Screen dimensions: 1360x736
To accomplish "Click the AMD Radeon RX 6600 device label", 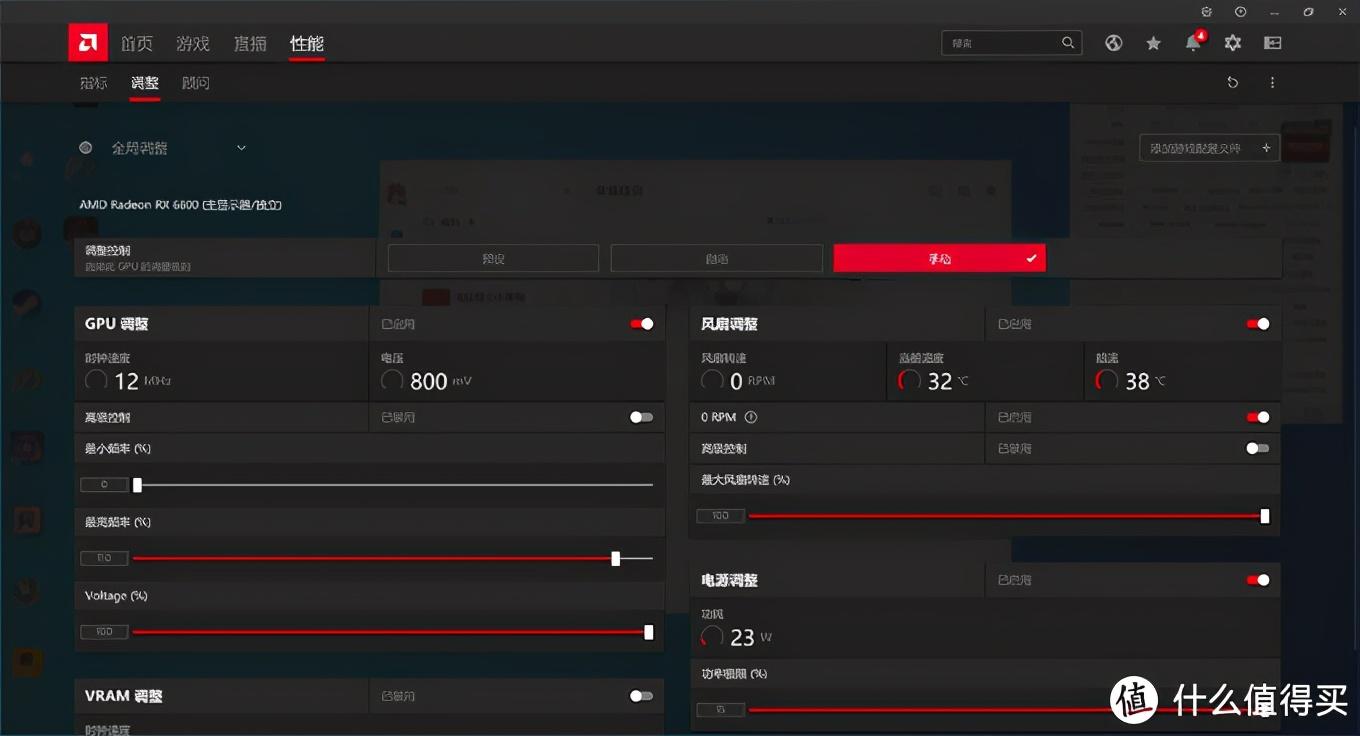I will (181, 205).
